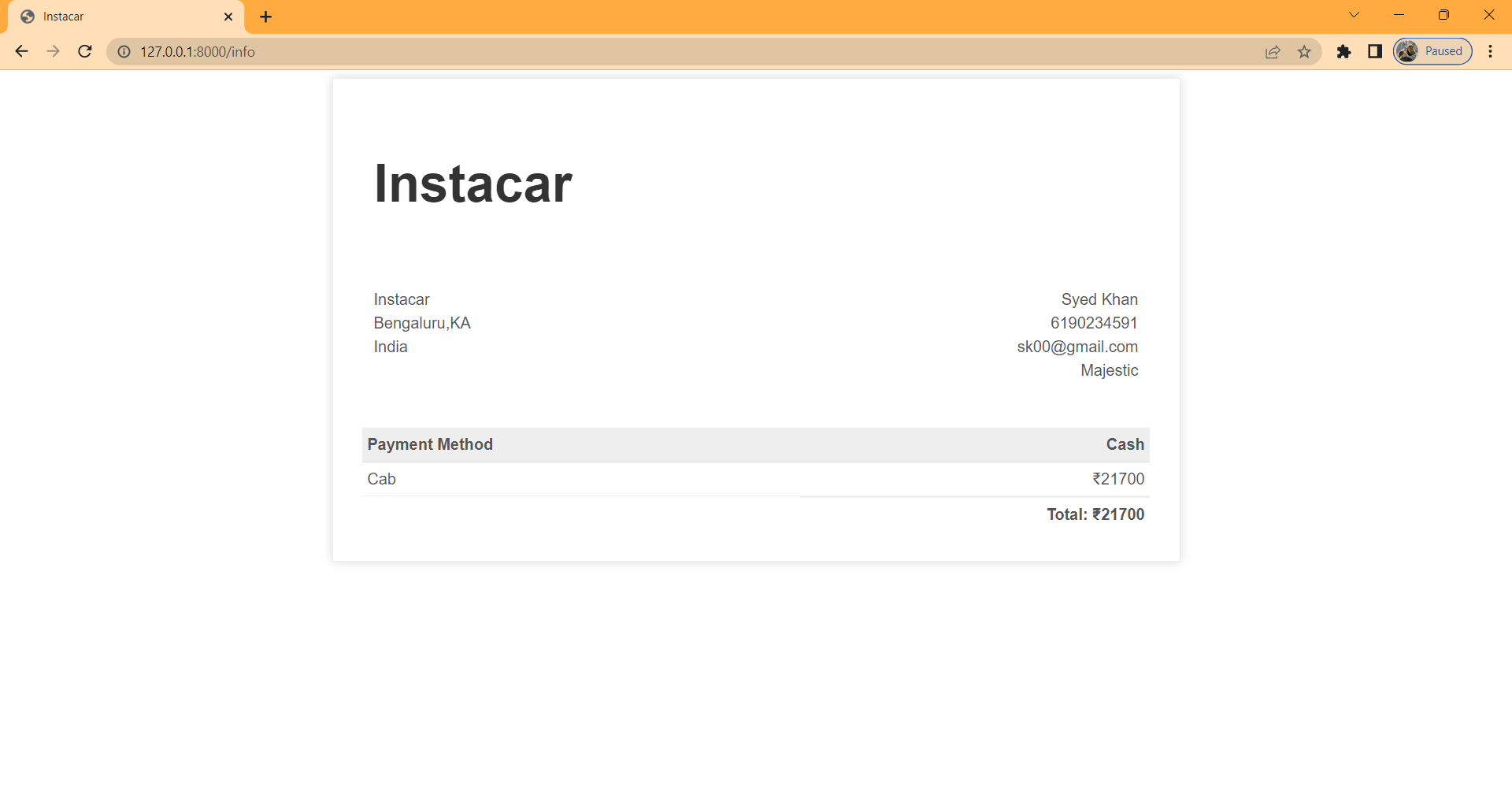Click the bookmark star icon
The height and width of the screenshot is (798, 1512).
(x=1304, y=51)
